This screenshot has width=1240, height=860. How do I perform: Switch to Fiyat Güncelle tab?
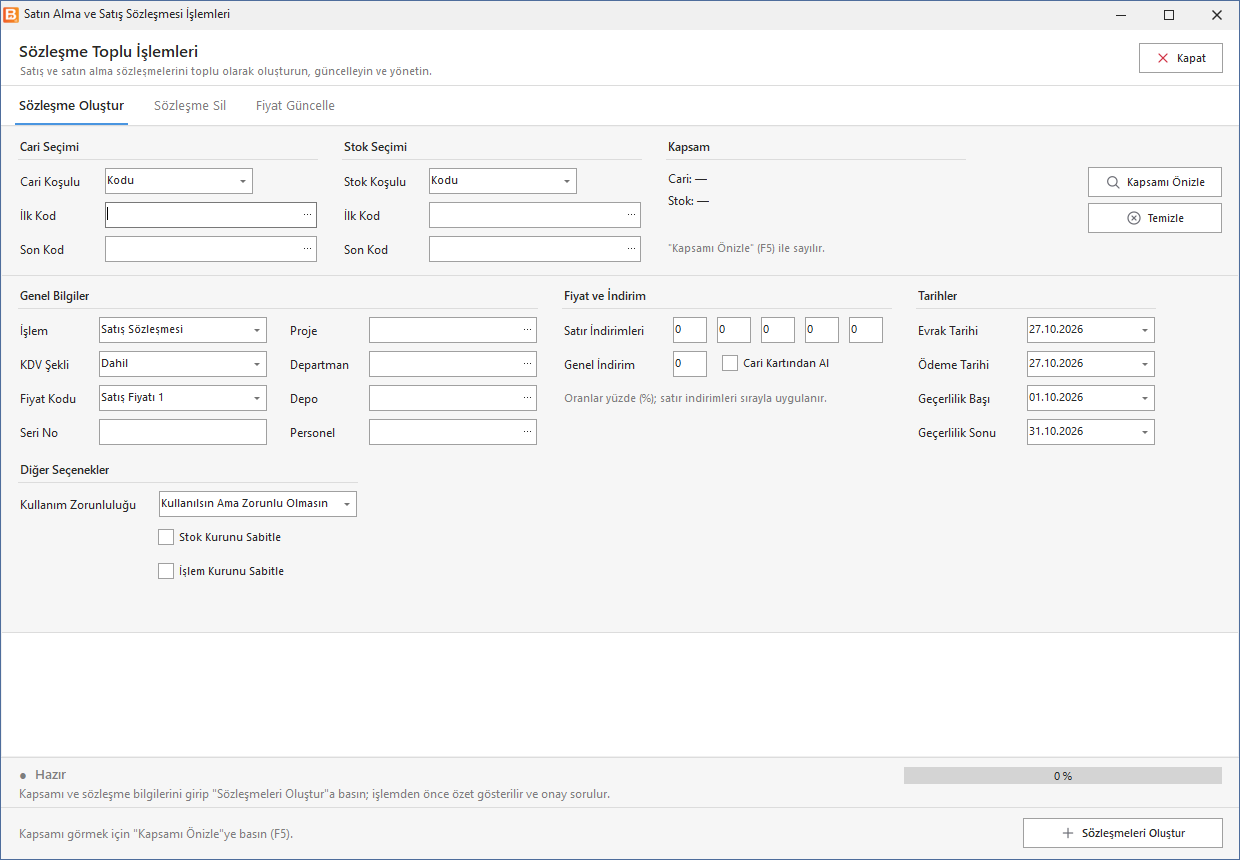click(295, 106)
